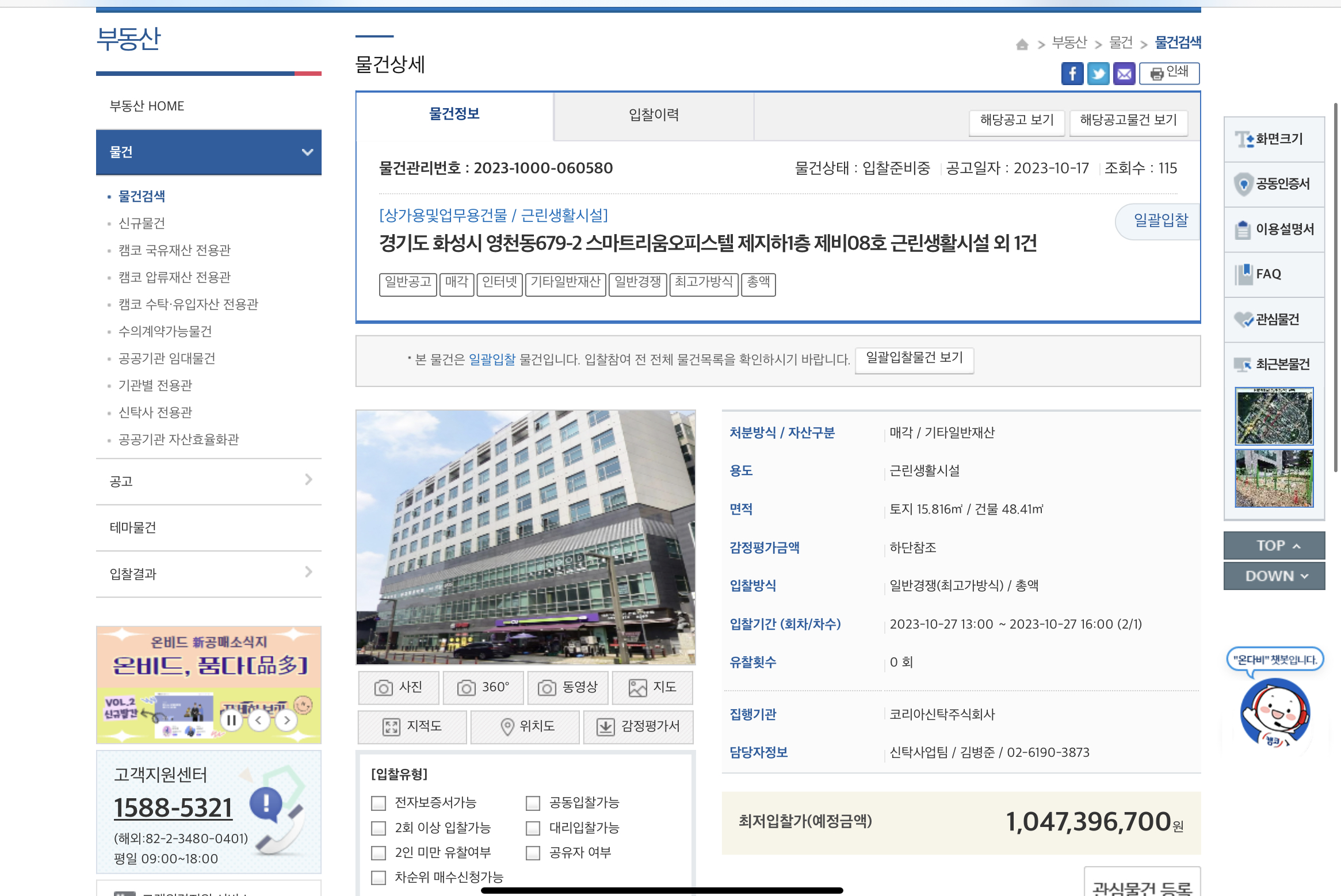
Task: Send the listing by email icon
Action: click(1124, 74)
